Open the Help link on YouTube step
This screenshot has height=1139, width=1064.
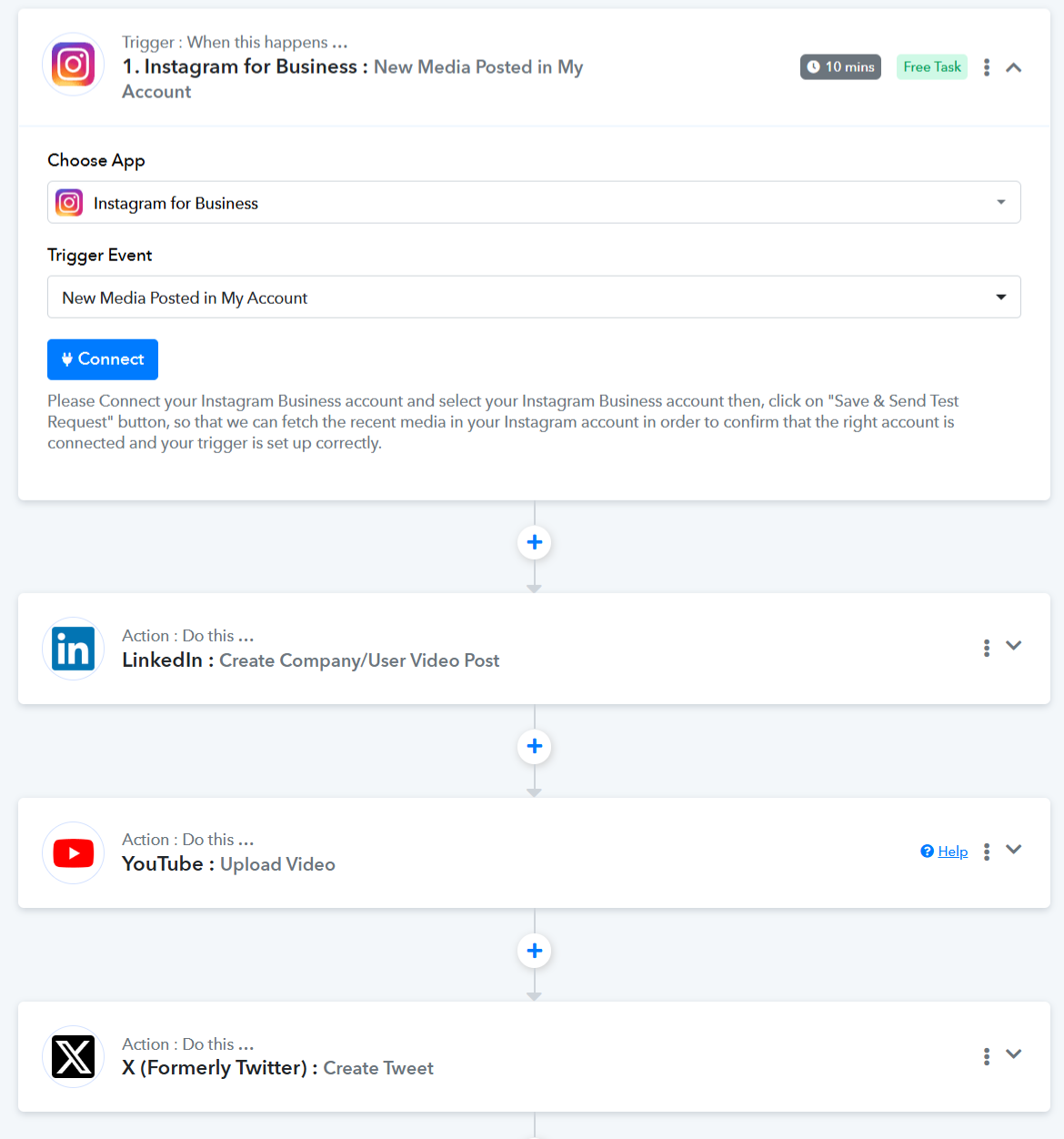tap(944, 852)
